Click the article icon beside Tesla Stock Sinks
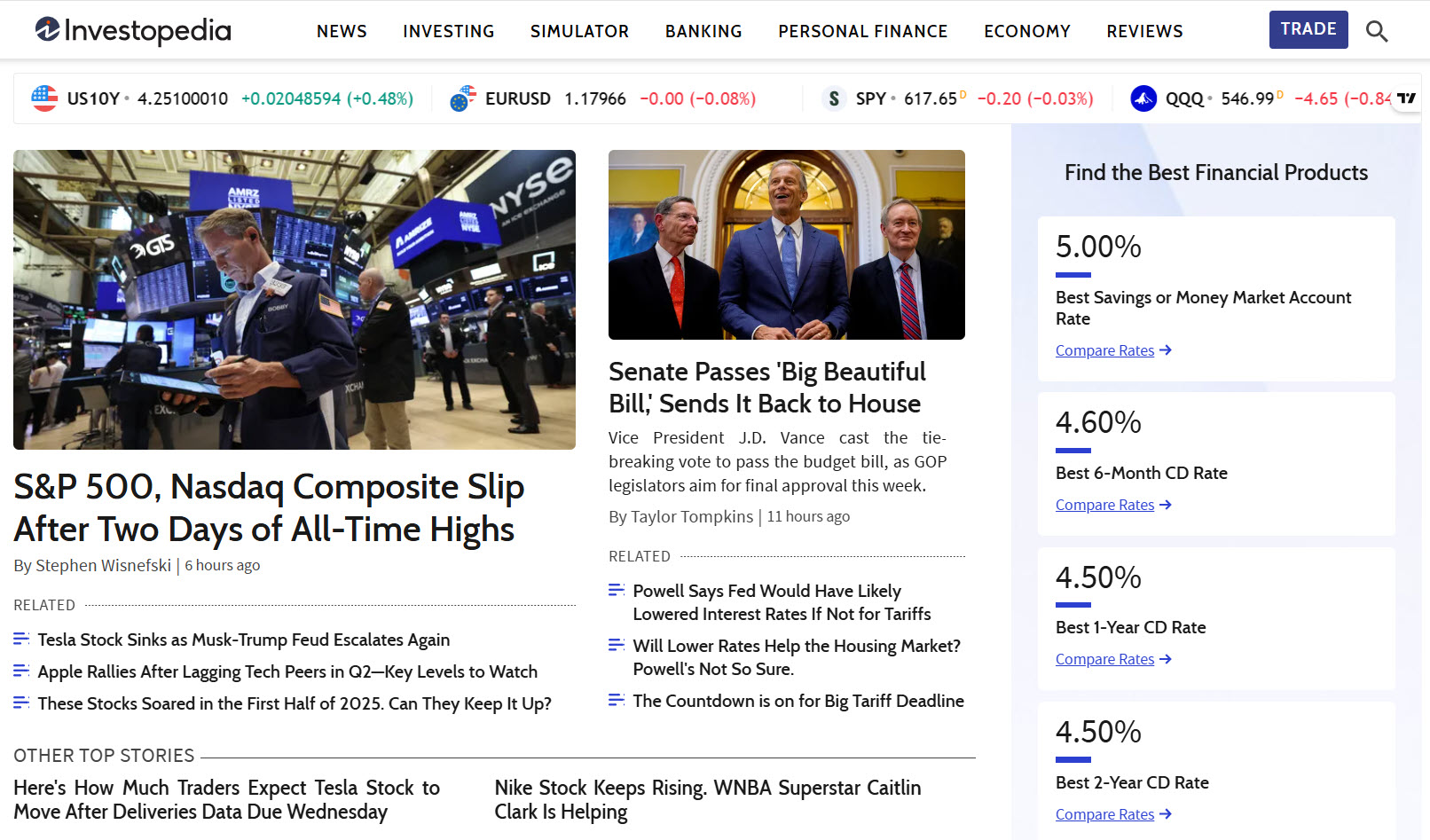 [x=21, y=639]
